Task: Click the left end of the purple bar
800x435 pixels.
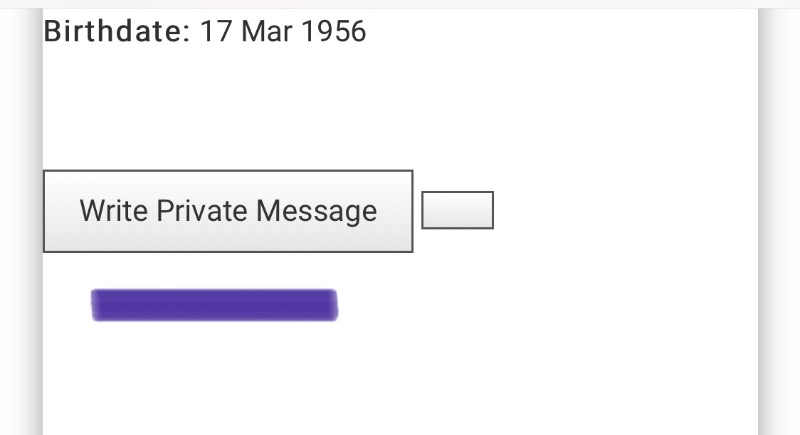Action: click(98, 305)
